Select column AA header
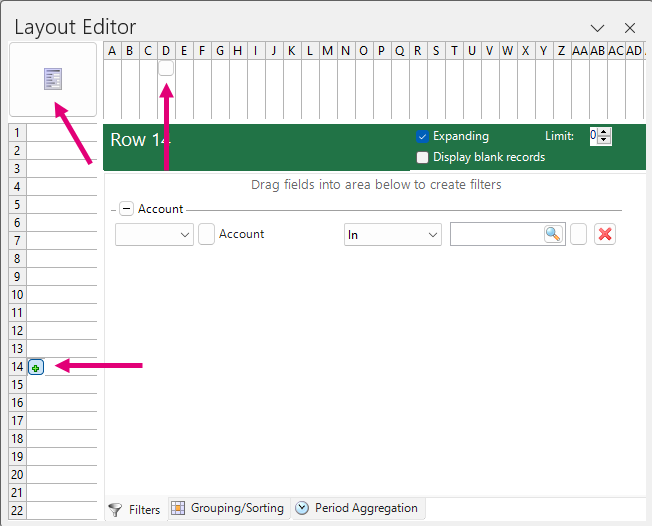The image size is (652, 526). tap(580, 51)
